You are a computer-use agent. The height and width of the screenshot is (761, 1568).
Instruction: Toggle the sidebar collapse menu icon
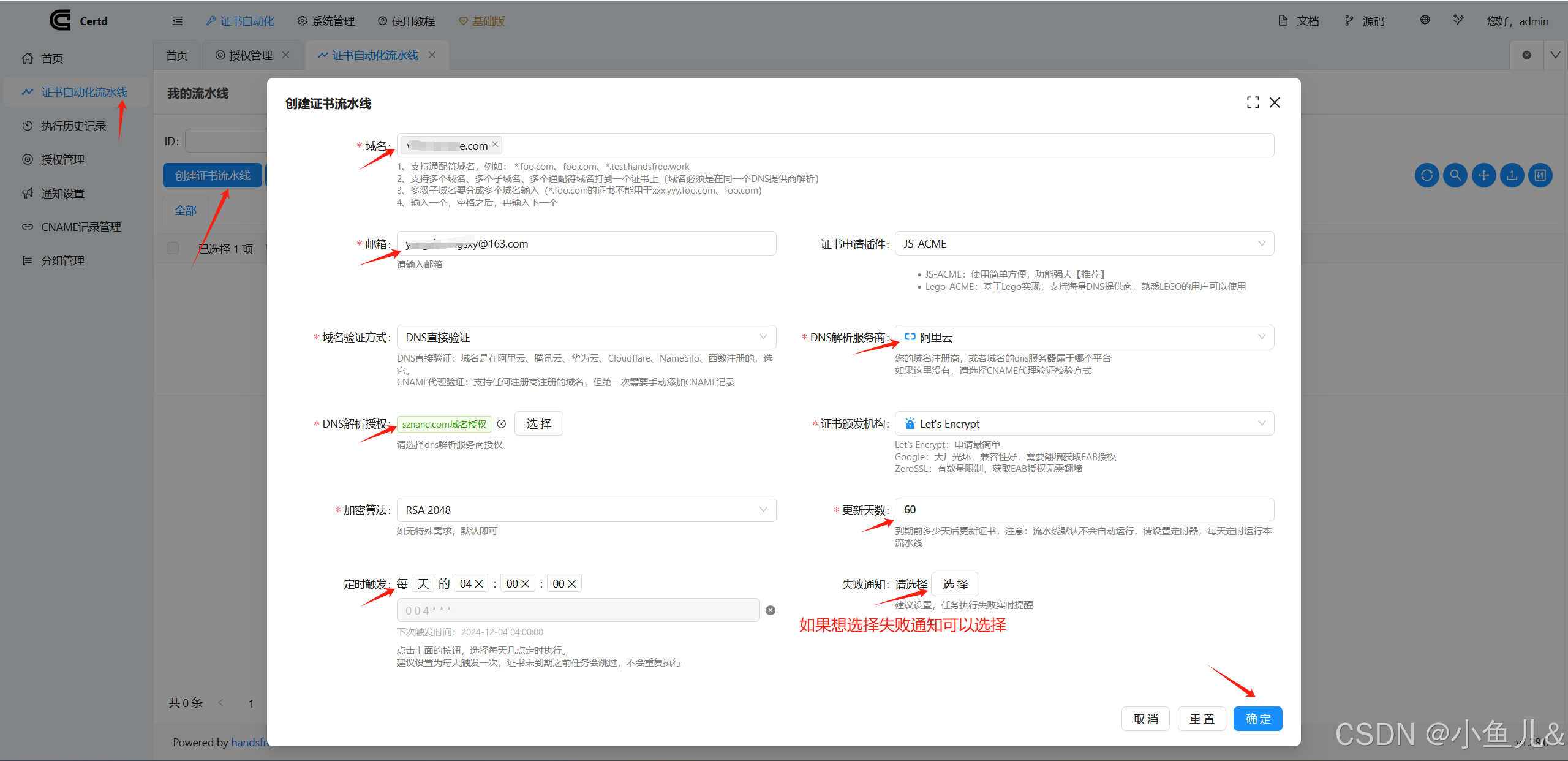[x=178, y=21]
